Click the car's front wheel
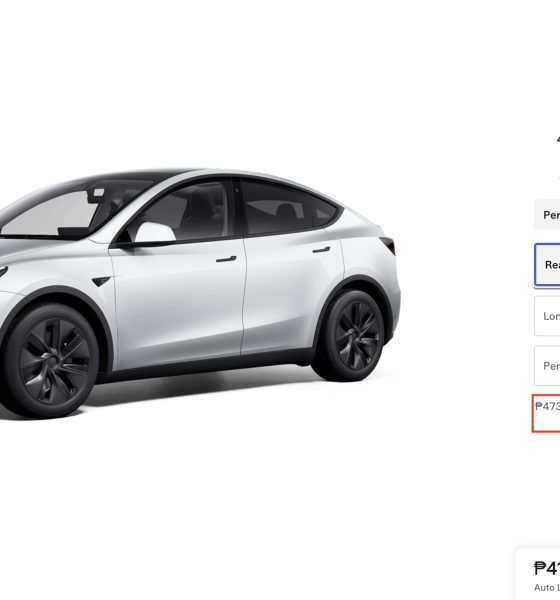Viewport: 560px width, 600px height. pos(52,361)
